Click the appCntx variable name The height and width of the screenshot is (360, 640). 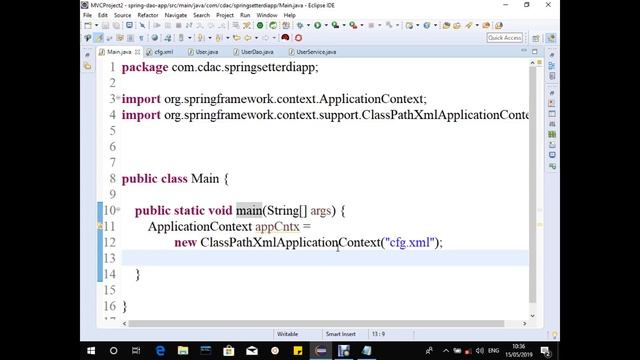(x=278, y=227)
